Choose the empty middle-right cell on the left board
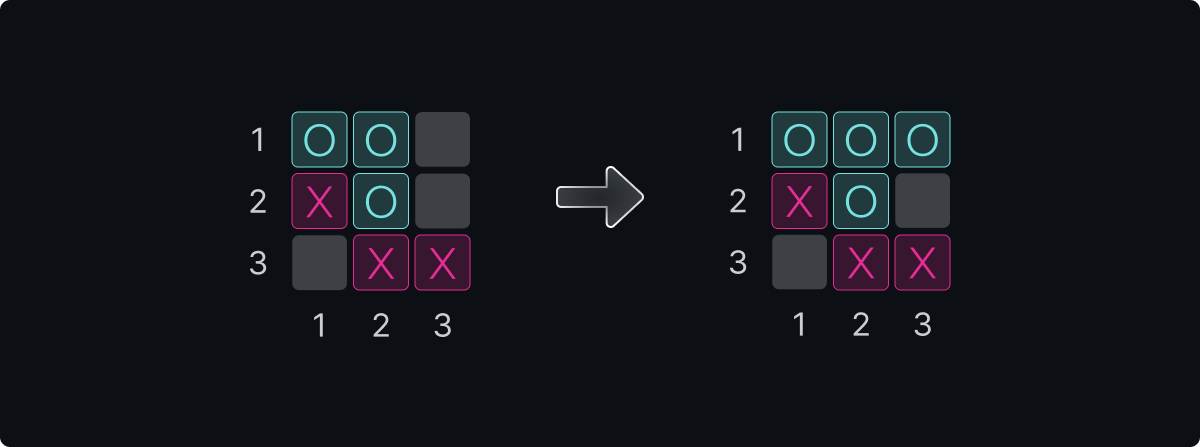The height and width of the screenshot is (447, 1200). coord(442,201)
